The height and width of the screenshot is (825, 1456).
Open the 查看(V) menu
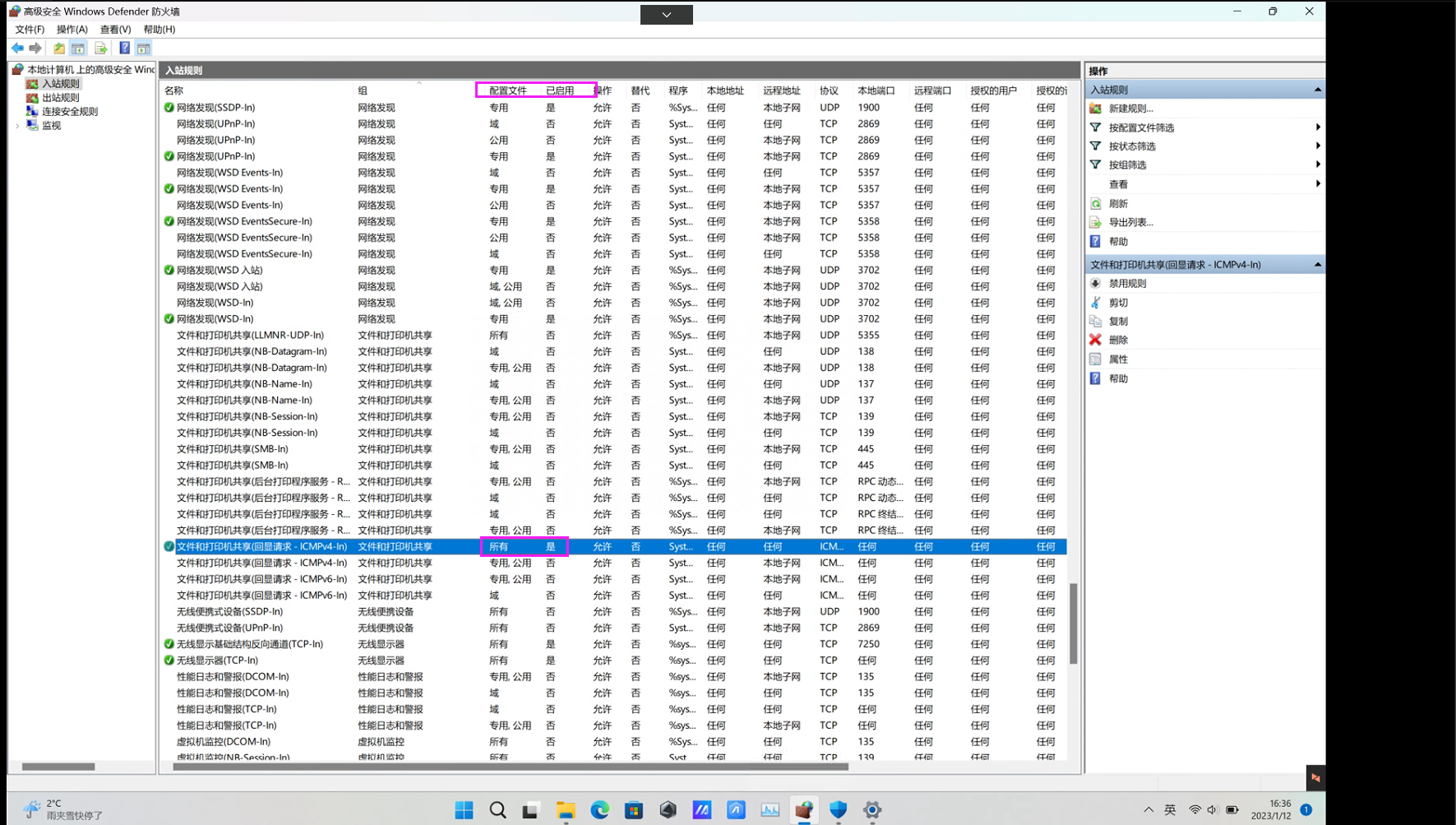(117, 29)
